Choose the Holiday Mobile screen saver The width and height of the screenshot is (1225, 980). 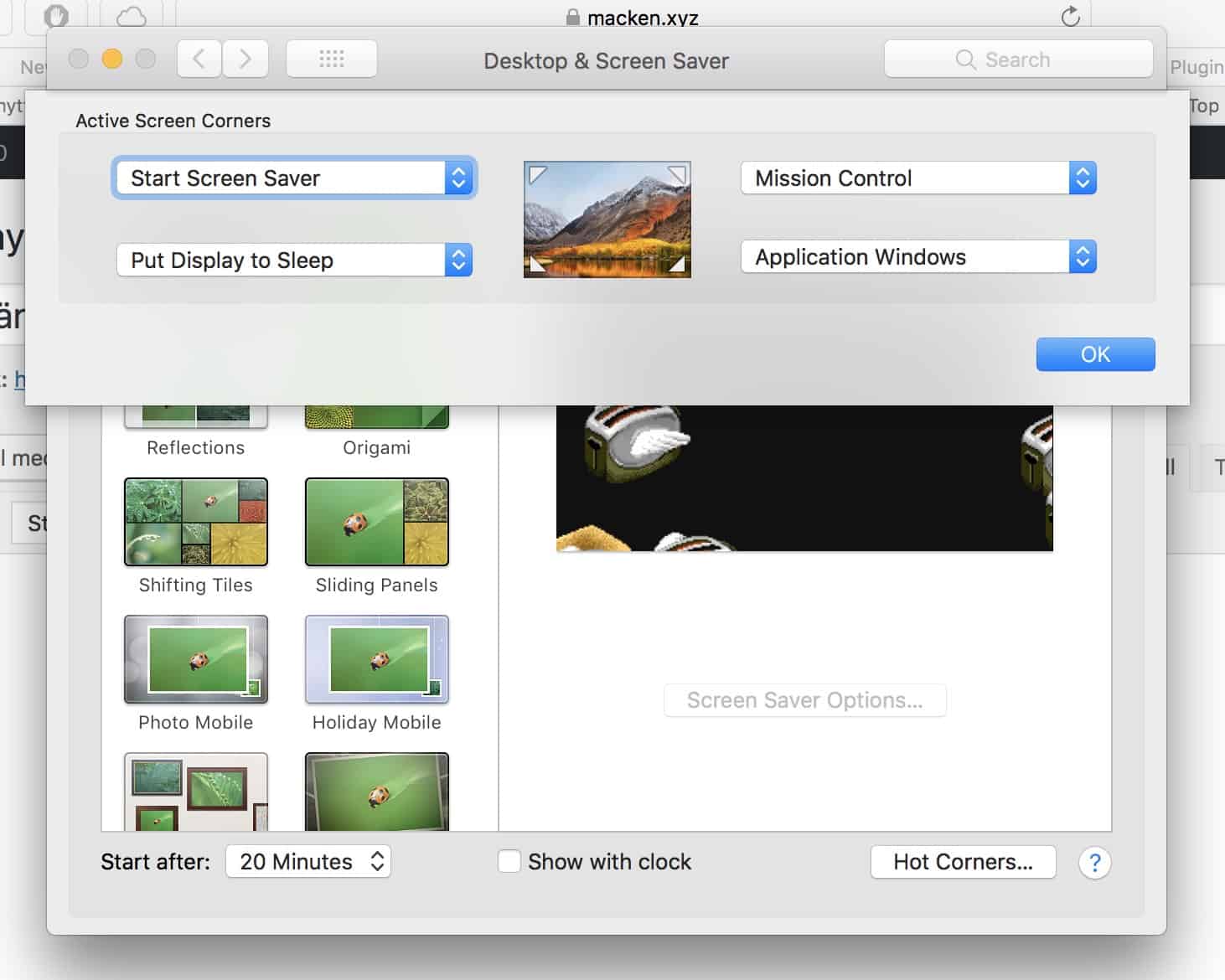click(377, 660)
